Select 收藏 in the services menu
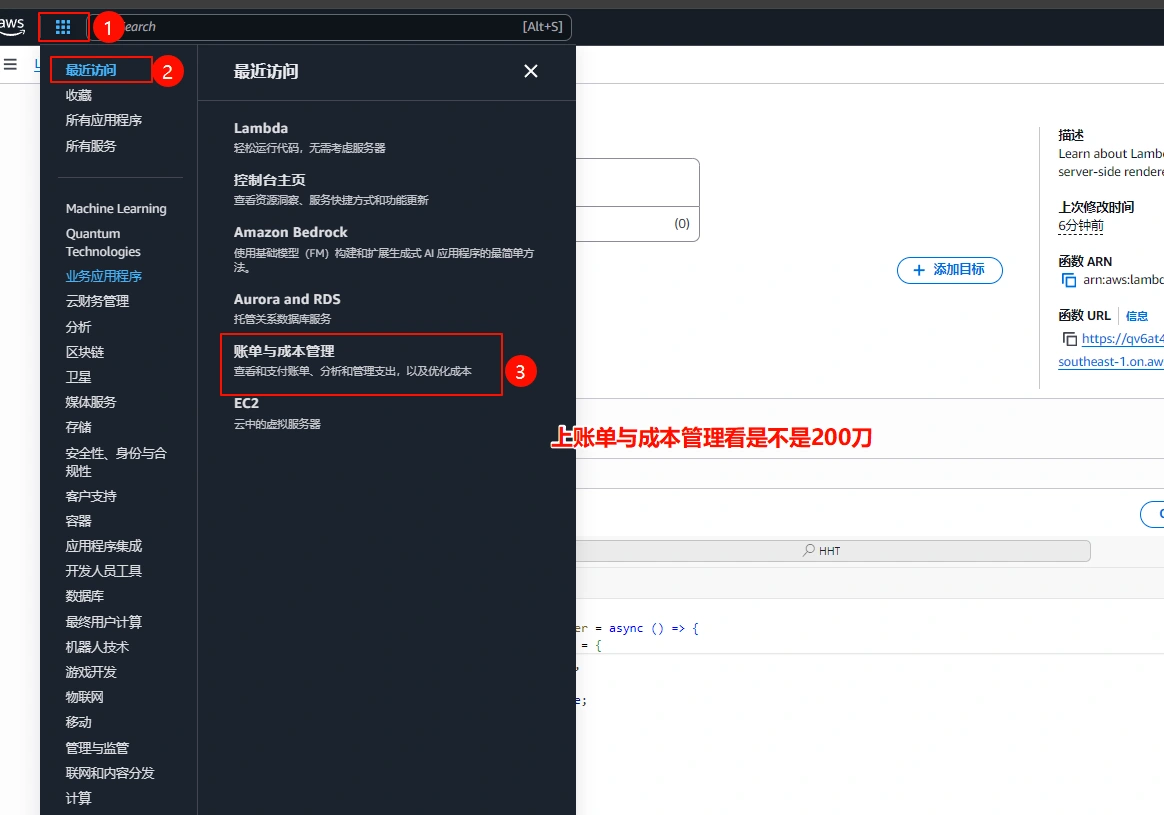The height and width of the screenshot is (815, 1164). point(79,95)
